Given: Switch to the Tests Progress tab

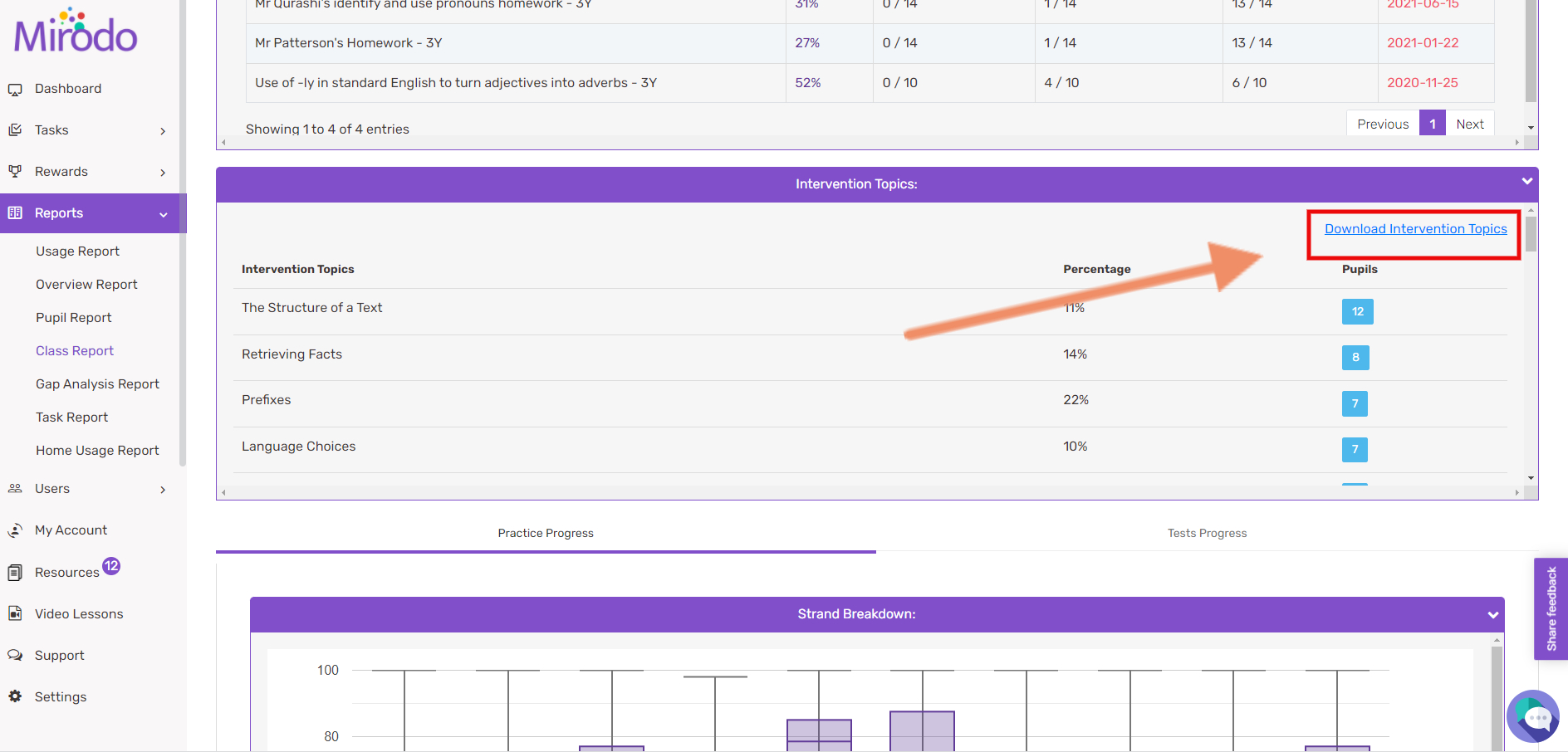Looking at the screenshot, I should click(x=1207, y=533).
